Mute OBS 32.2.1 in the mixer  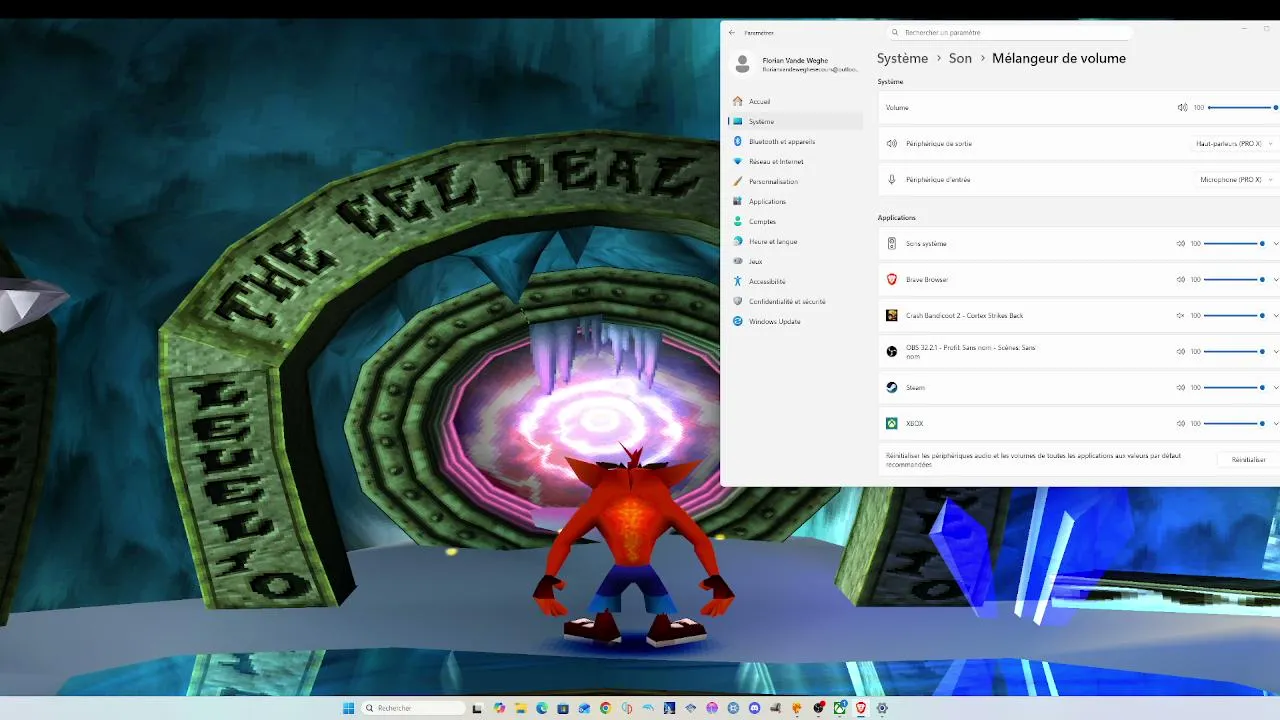pos(1181,351)
